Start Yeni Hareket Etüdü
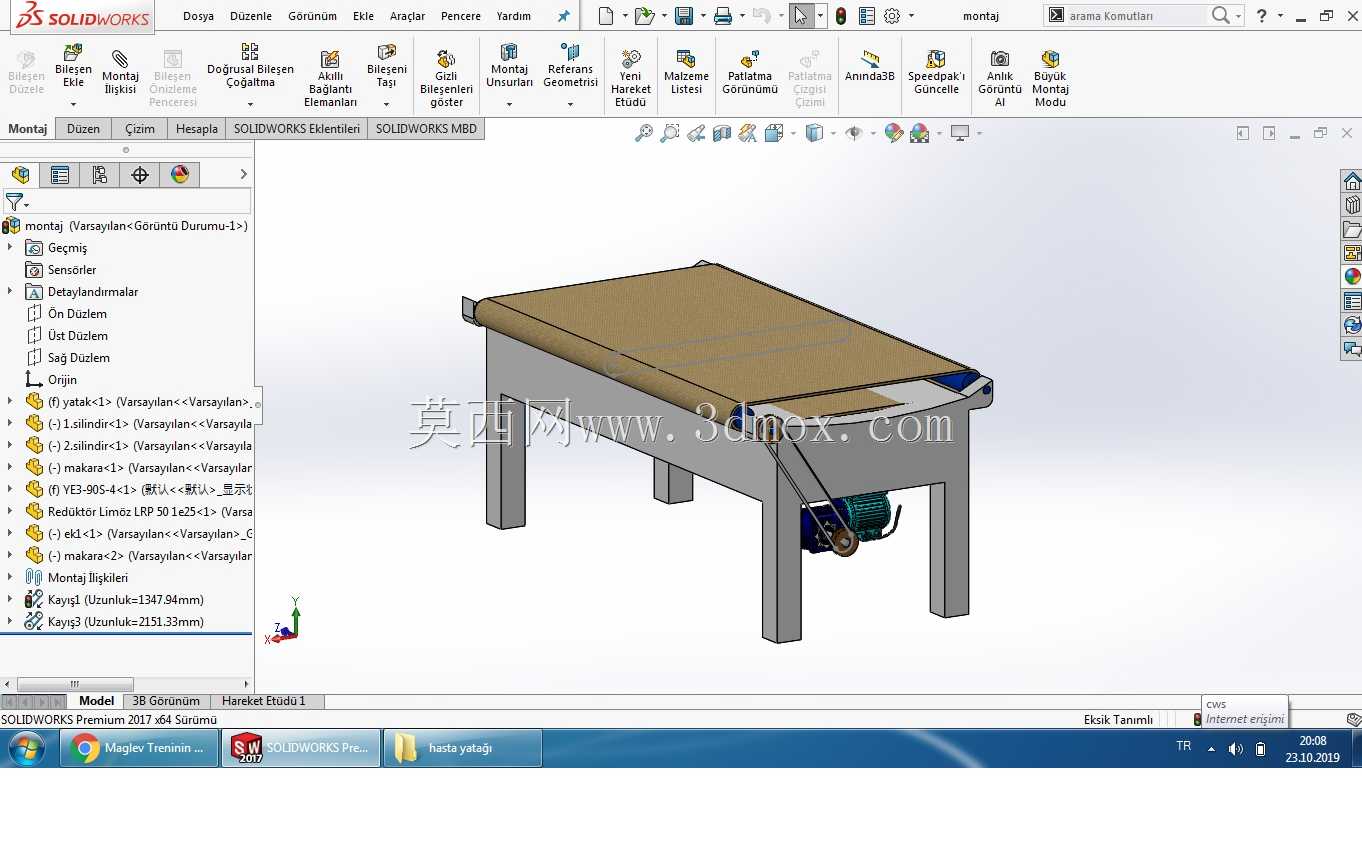 (631, 79)
